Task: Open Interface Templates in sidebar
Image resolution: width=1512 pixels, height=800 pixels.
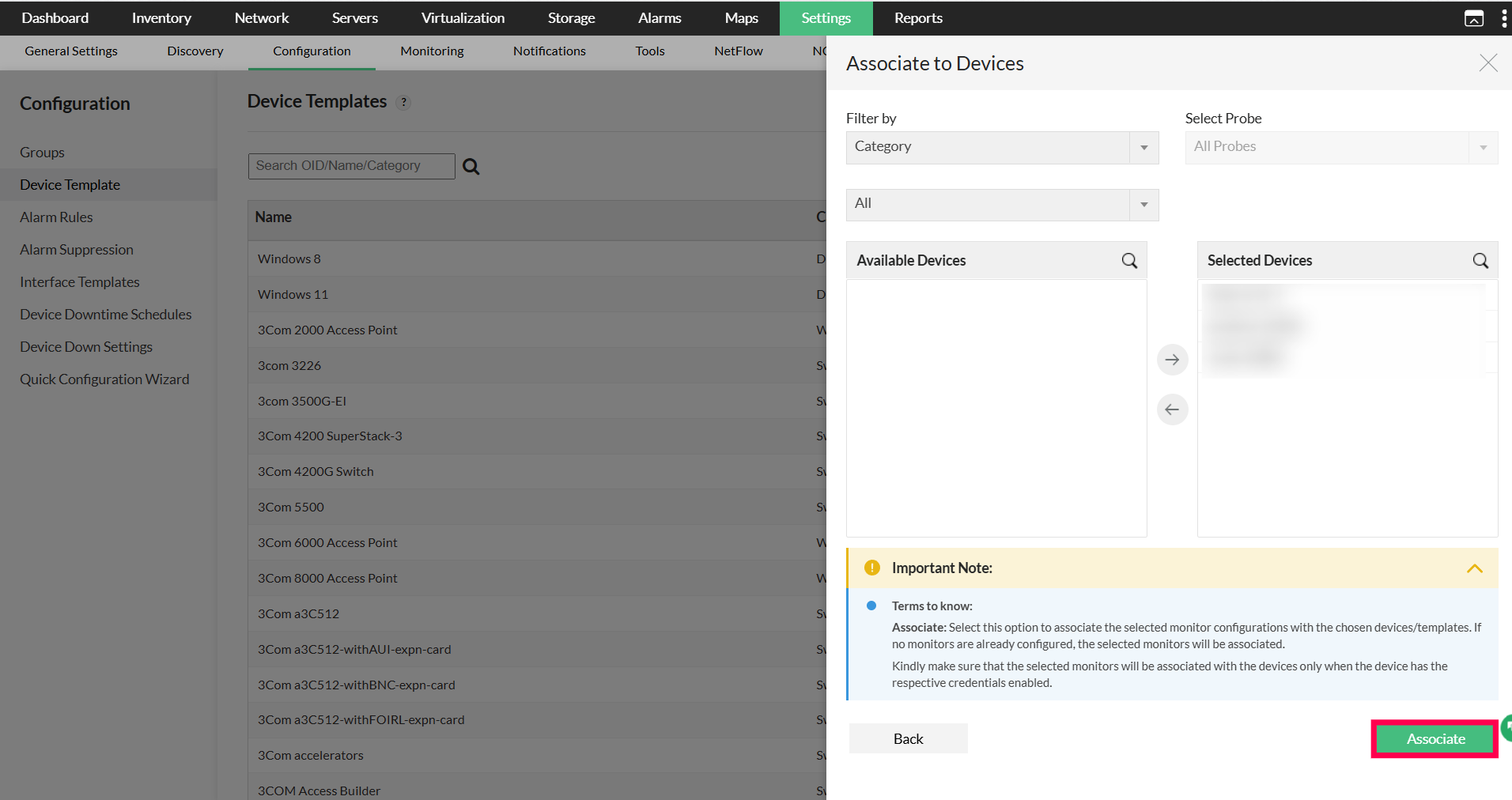Action: (x=79, y=282)
